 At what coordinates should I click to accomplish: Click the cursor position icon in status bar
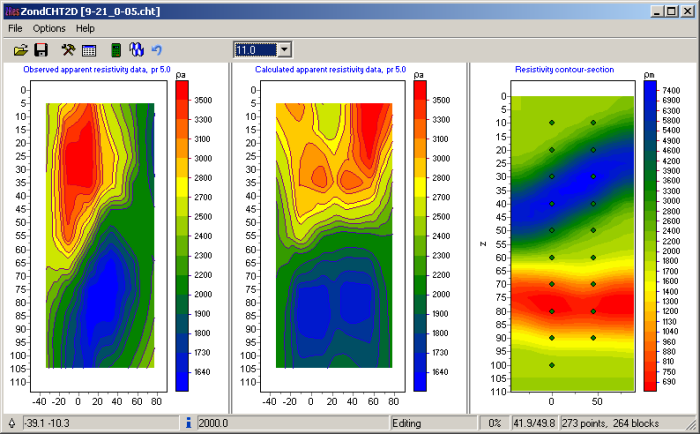coord(10,423)
